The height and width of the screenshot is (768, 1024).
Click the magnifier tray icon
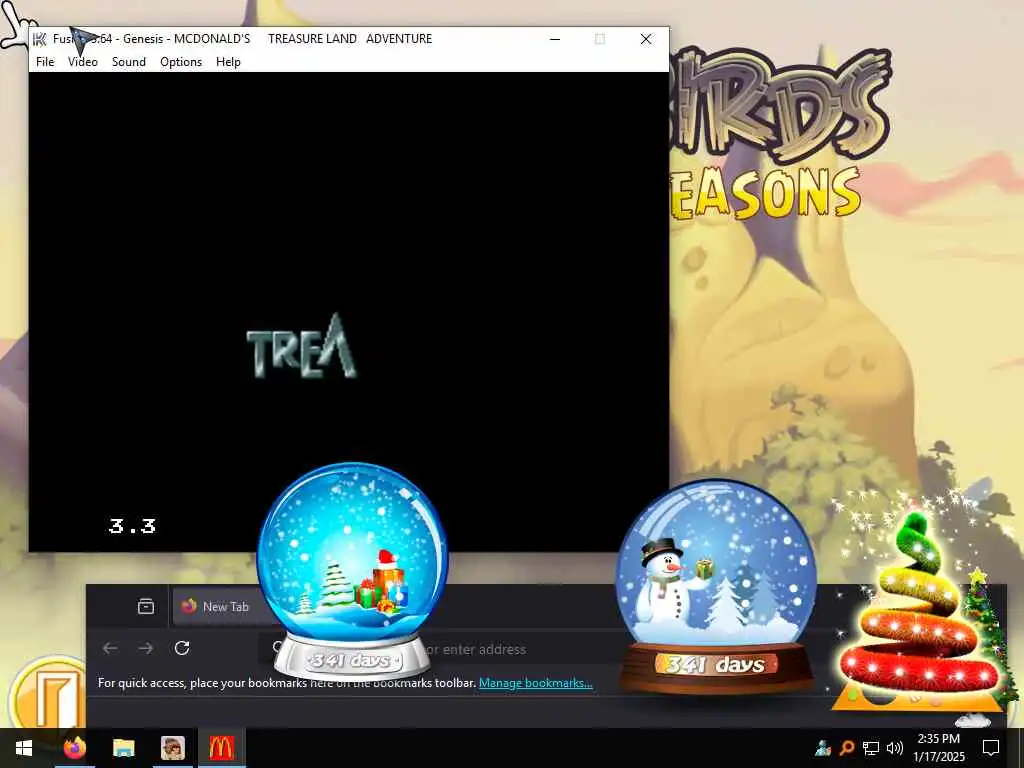click(x=847, y=748)
